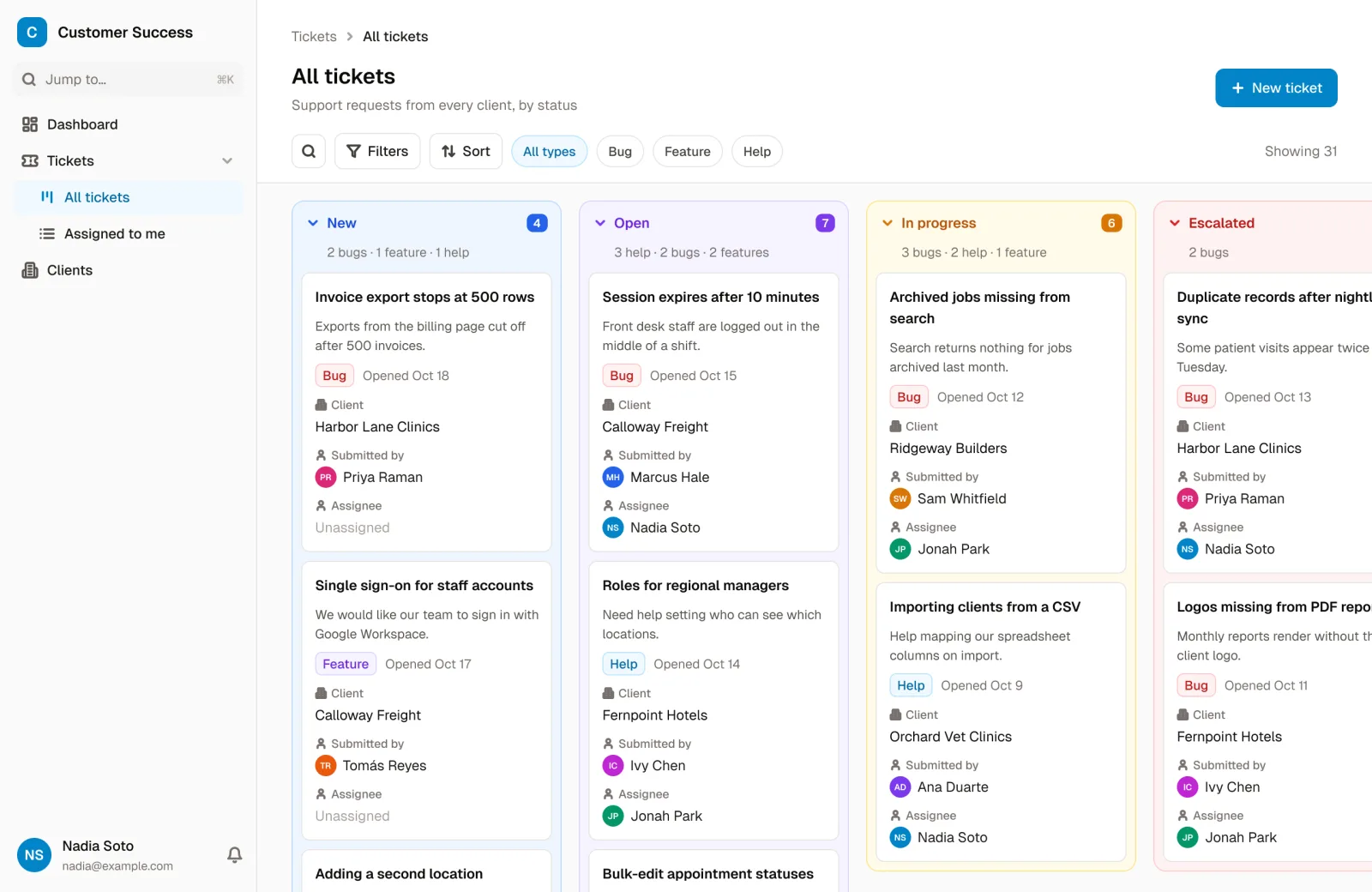
Task: Open Assigned to me view
Action: [x=129, y=233]
